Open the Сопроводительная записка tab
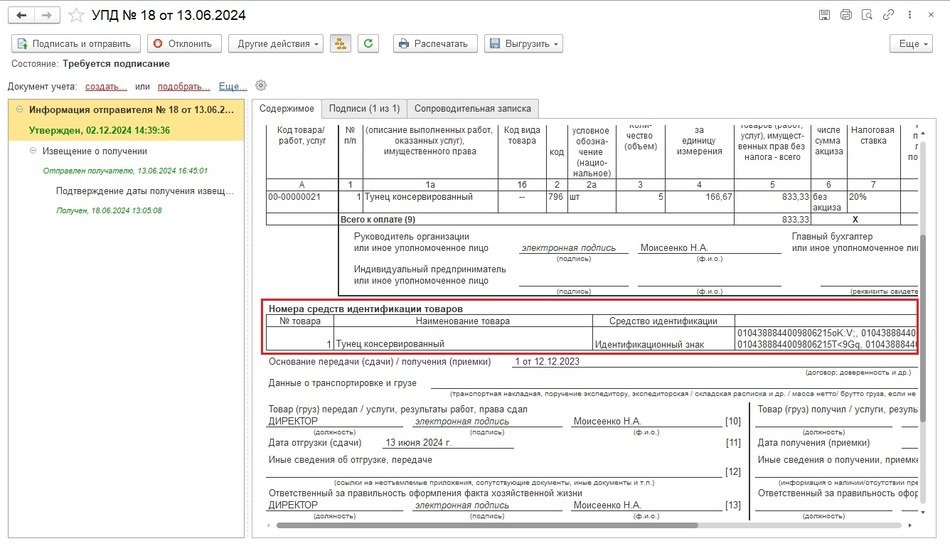This screenshot has height=546, width=950. click(474, 108)
